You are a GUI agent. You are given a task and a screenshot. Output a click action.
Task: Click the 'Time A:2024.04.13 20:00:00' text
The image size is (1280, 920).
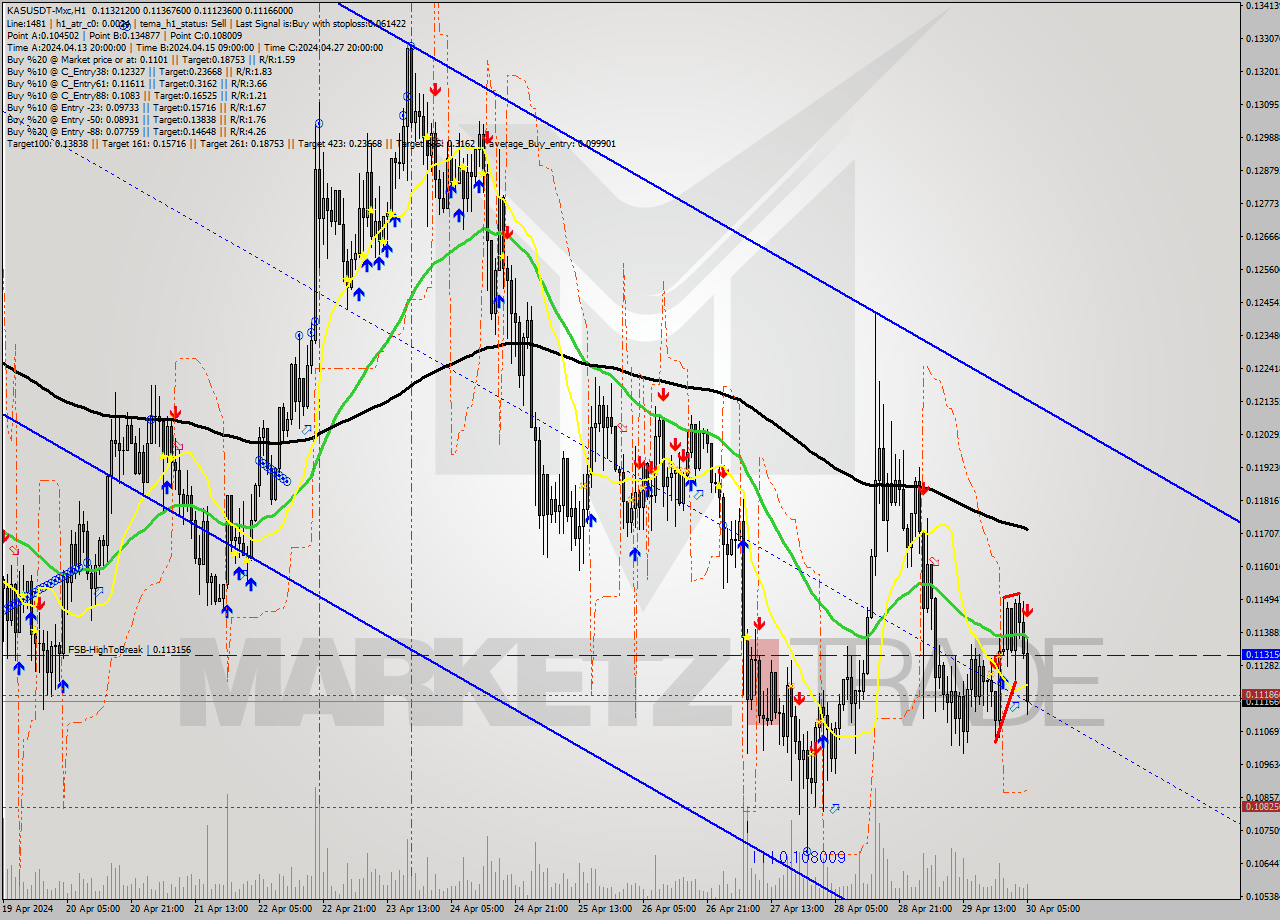point(66,47)
